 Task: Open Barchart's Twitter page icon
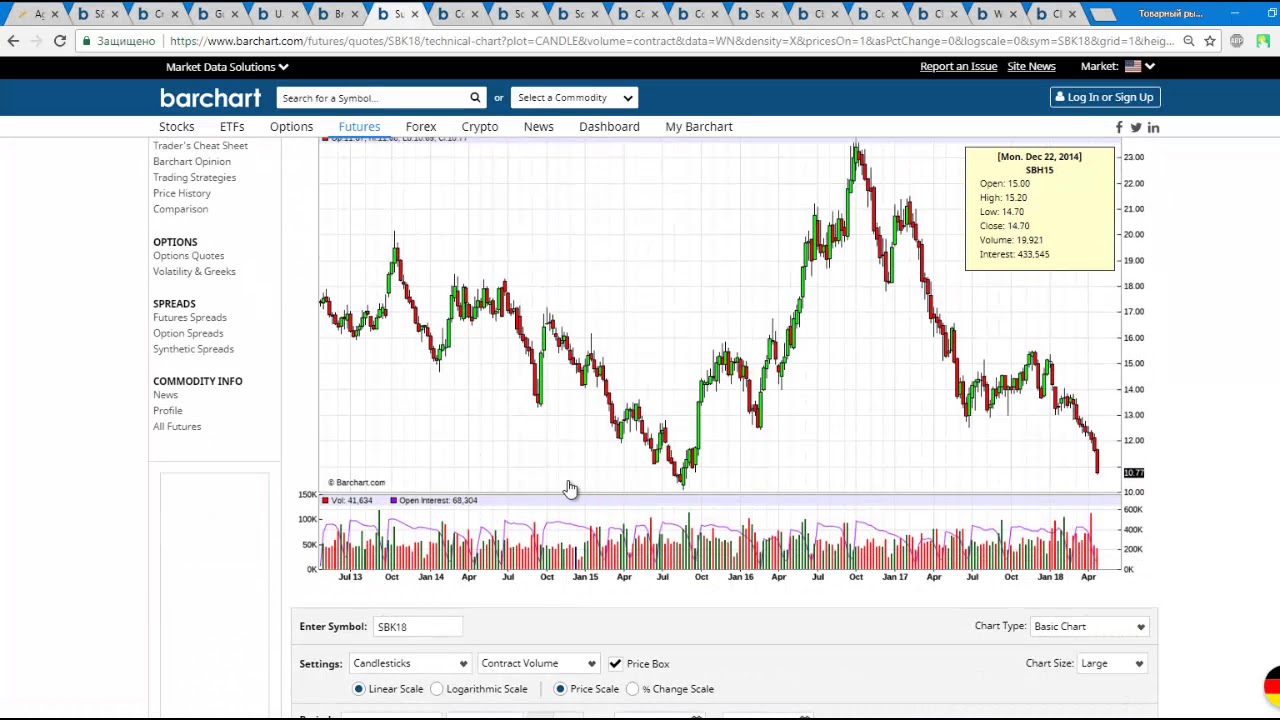click(x=1136, y=127)
